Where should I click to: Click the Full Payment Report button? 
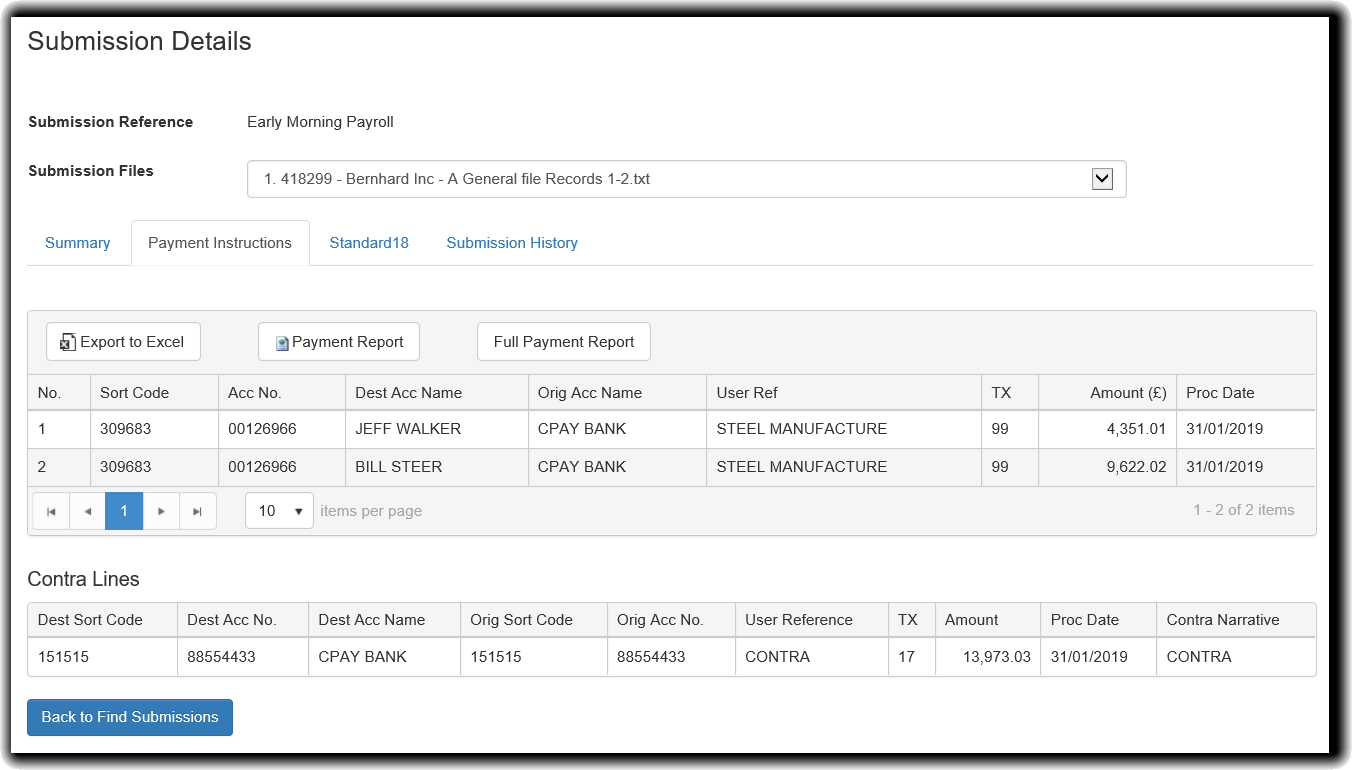[564, 342]
